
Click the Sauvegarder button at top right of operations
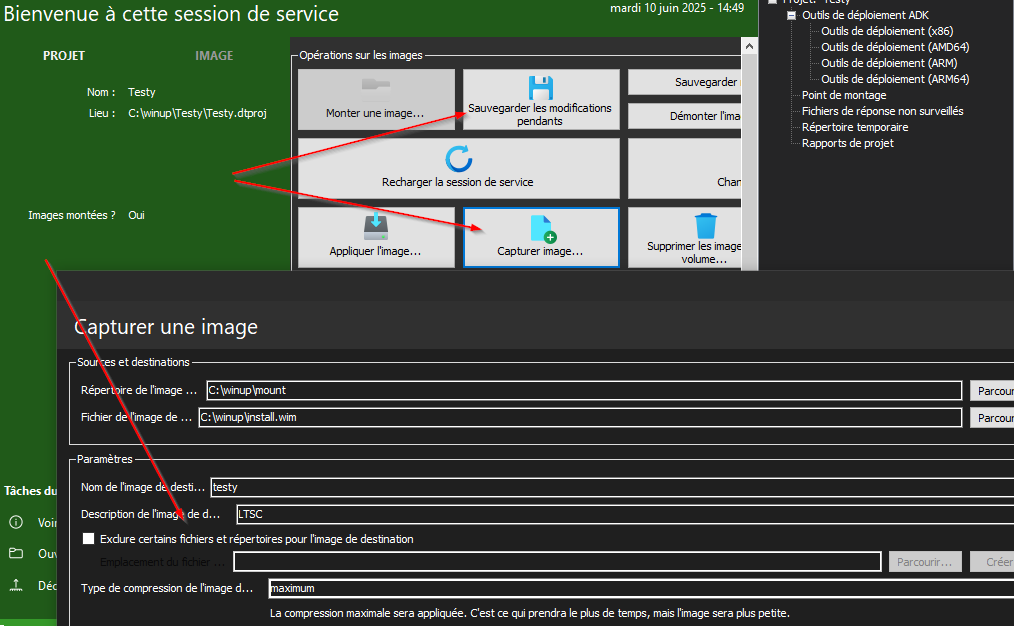click(685, 82)
